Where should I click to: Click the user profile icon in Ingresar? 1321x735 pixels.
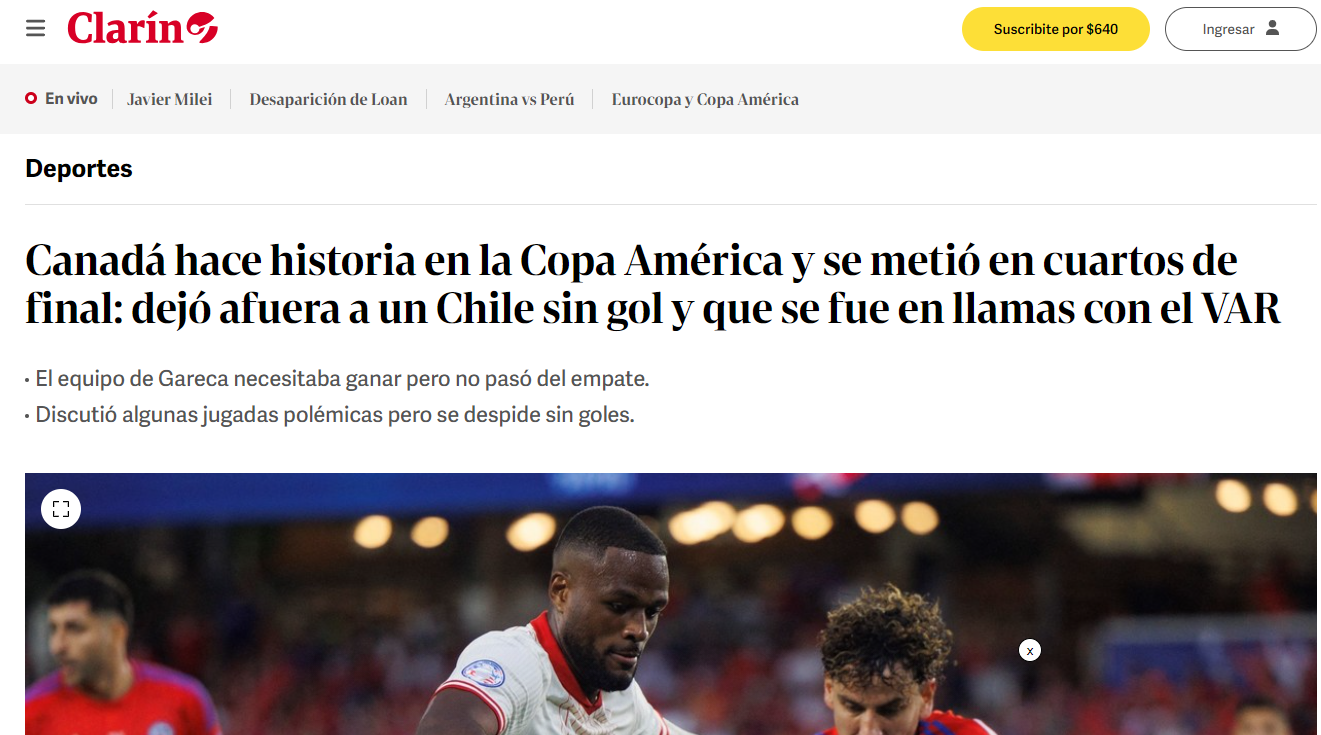coord(1272,28)
